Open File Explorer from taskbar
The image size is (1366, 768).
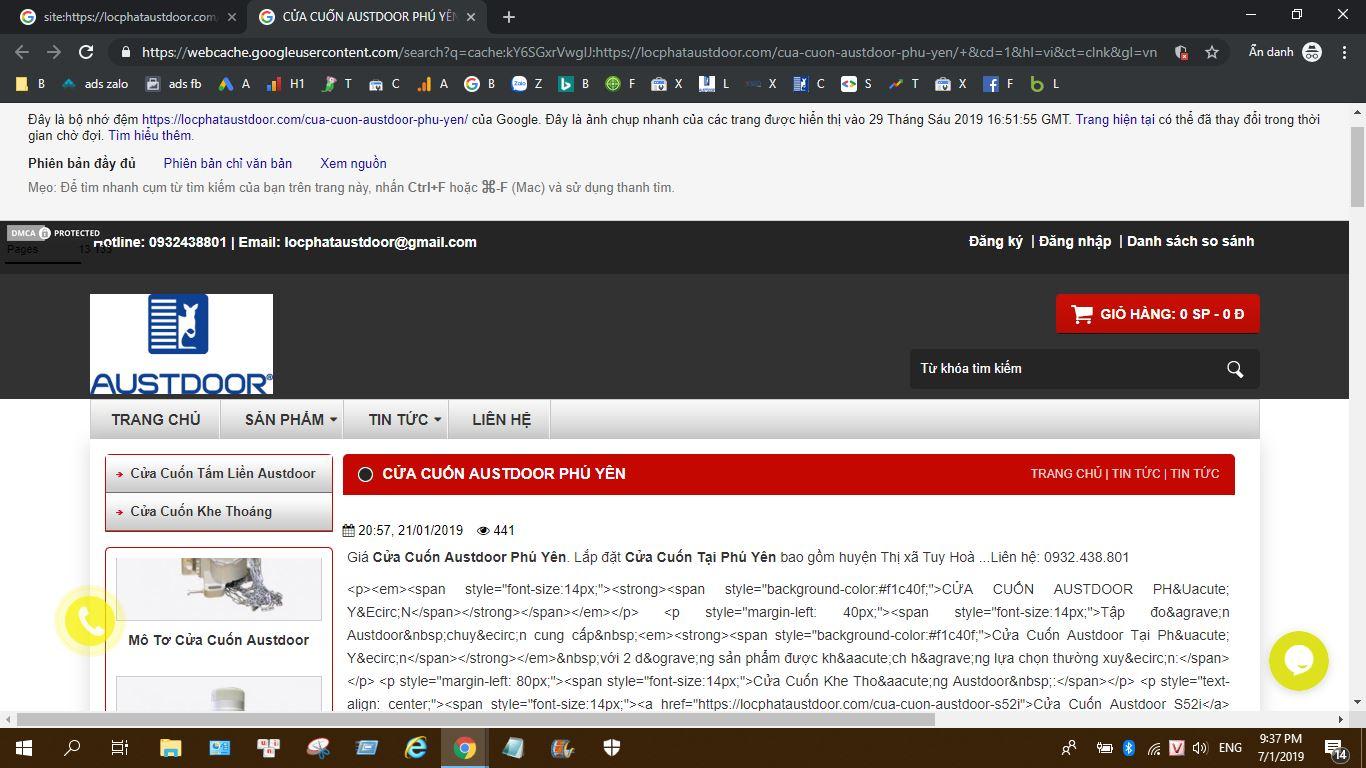[x=170, y=747]
